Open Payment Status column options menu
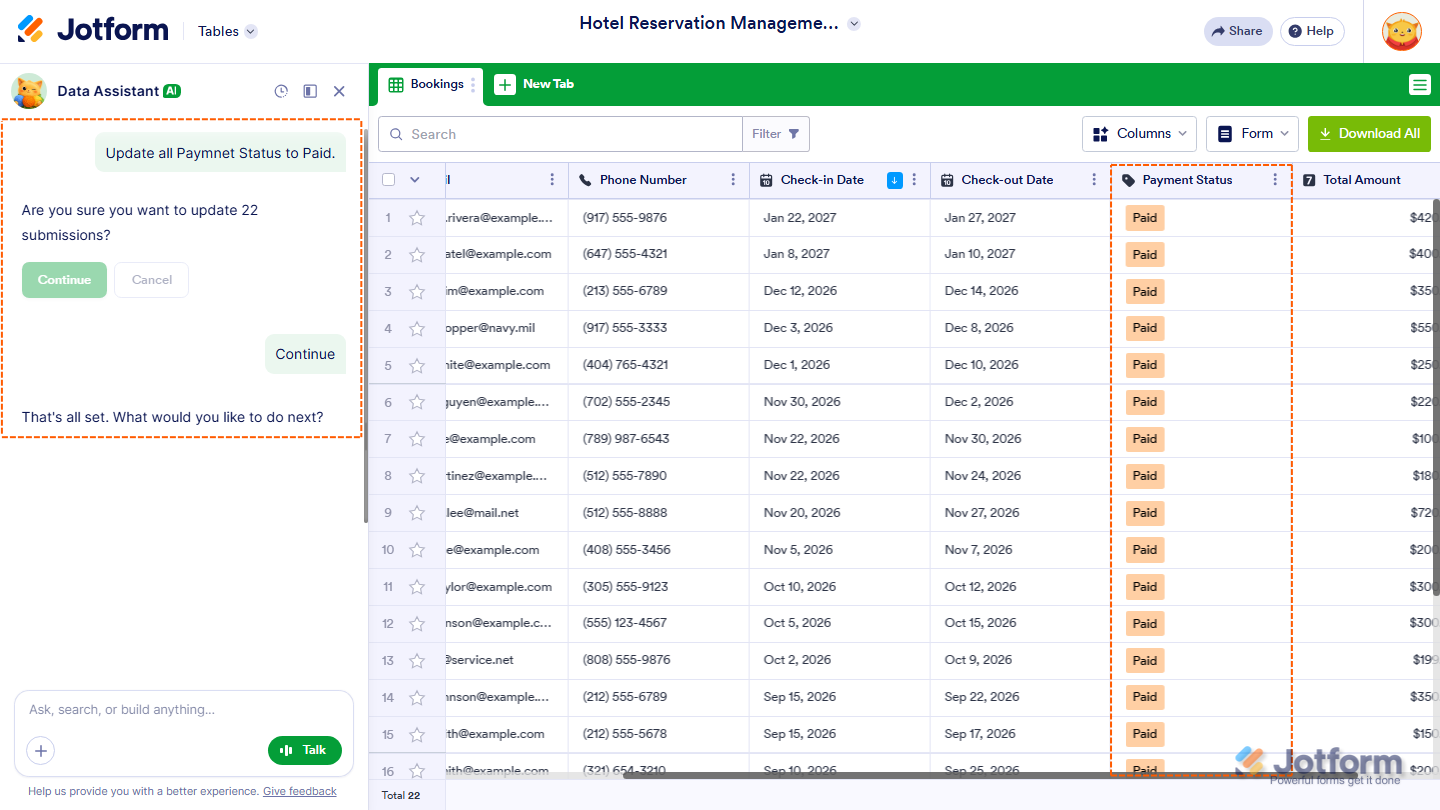Image resolution: width=1440 pixels, height=810 pixels. [x=1275, y=180]
